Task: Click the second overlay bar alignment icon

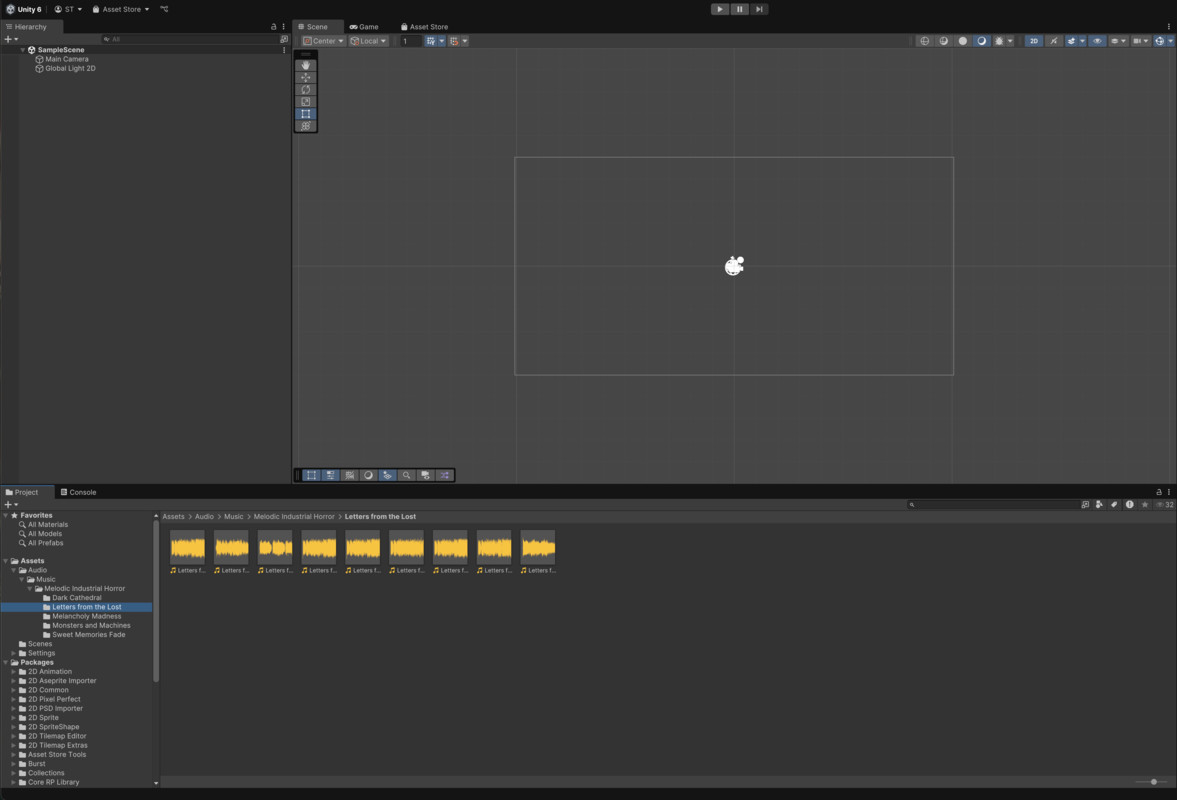Action: 330,475
